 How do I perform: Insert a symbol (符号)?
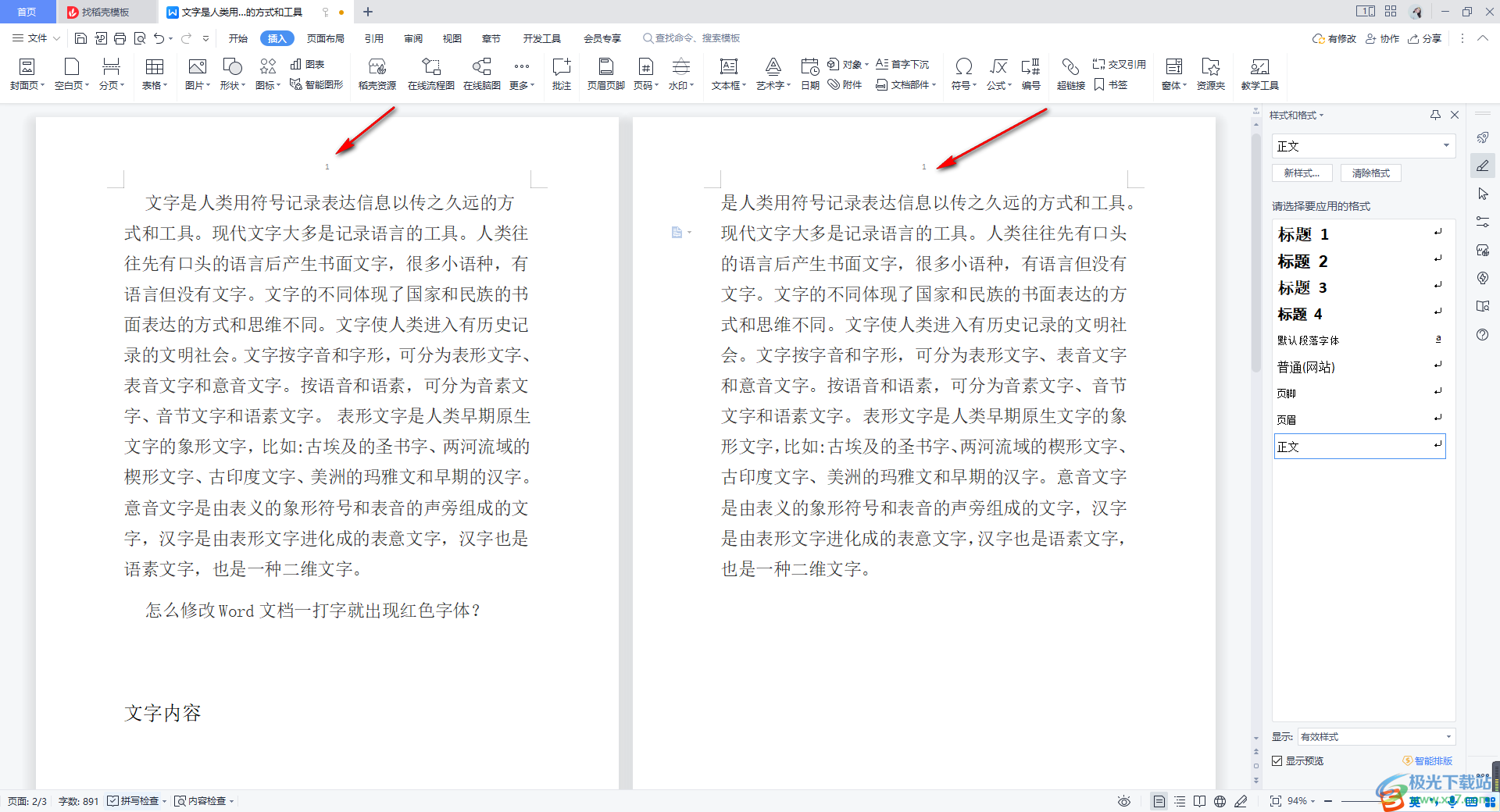963,74
